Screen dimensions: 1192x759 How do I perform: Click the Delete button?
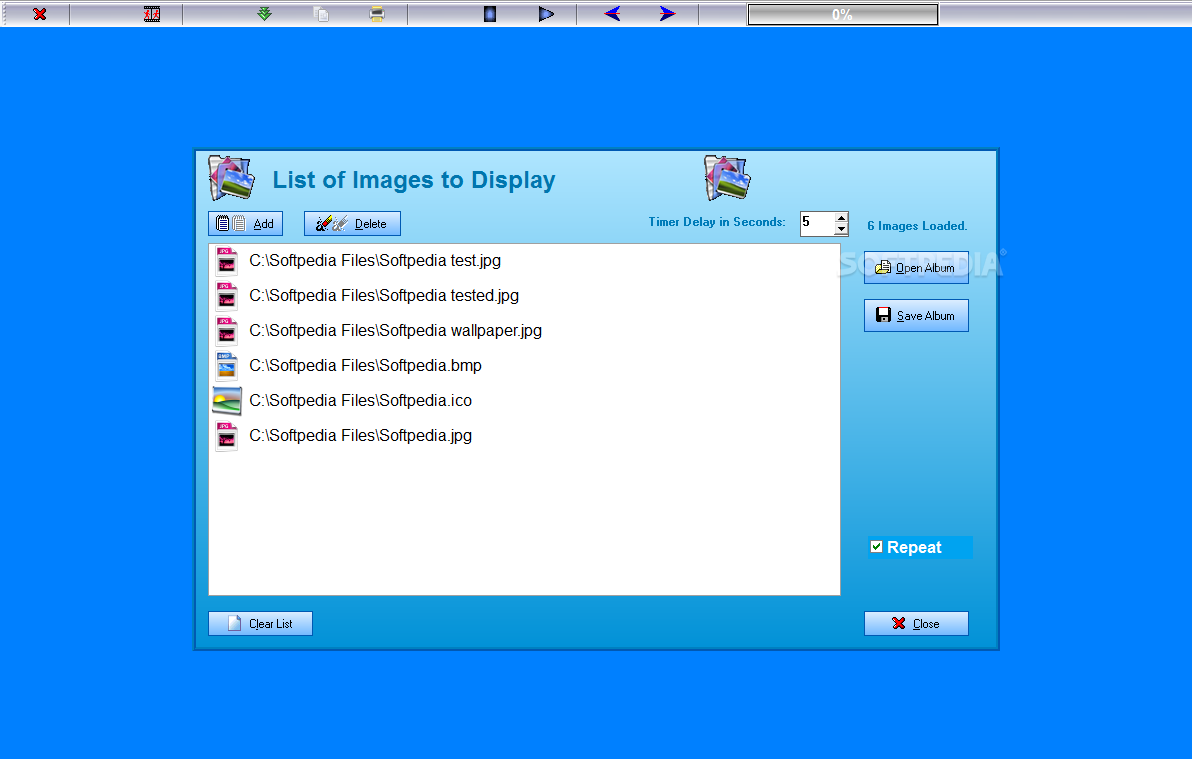point(352,224)
